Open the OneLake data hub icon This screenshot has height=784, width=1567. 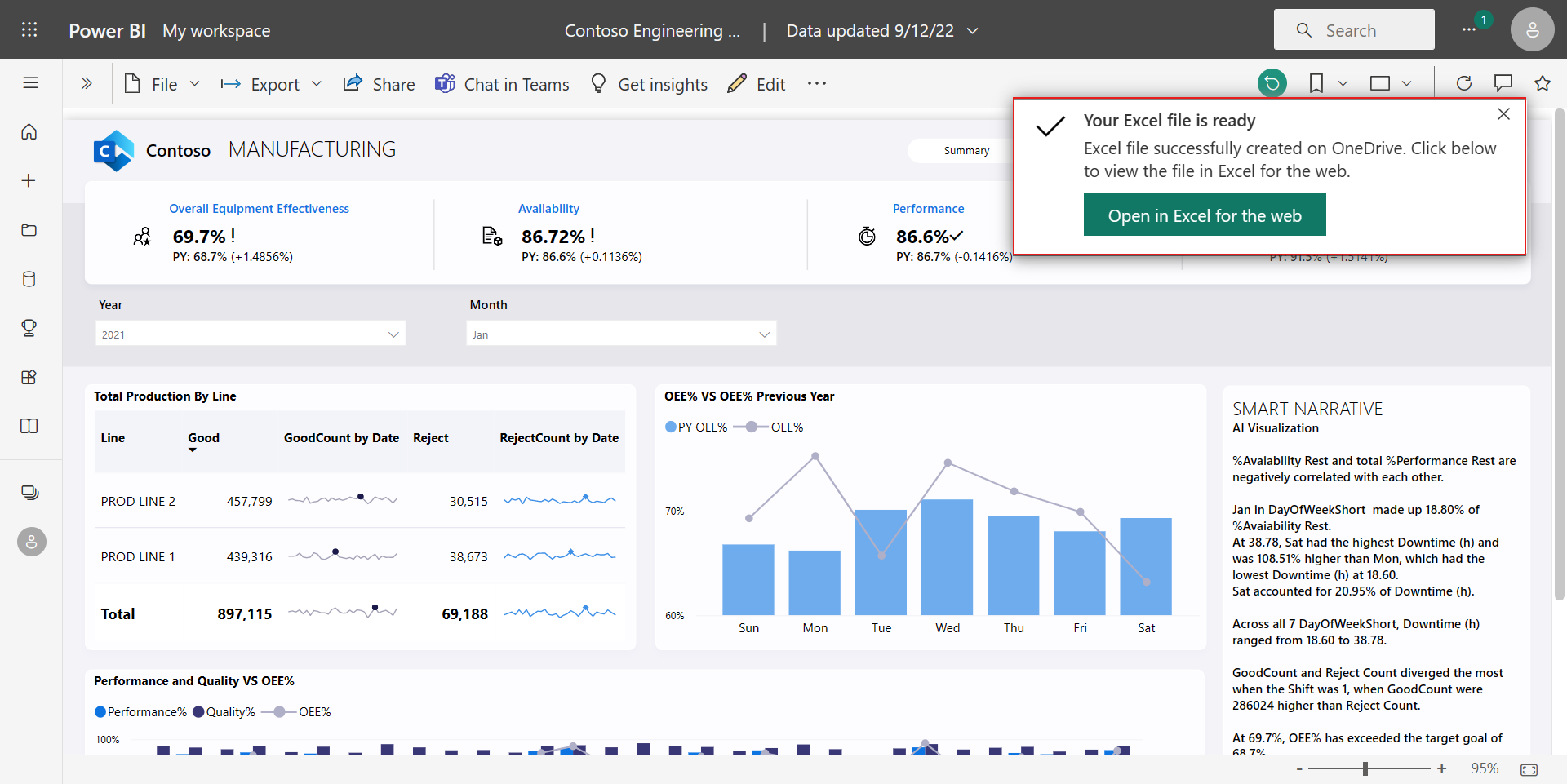pos(29,279)
